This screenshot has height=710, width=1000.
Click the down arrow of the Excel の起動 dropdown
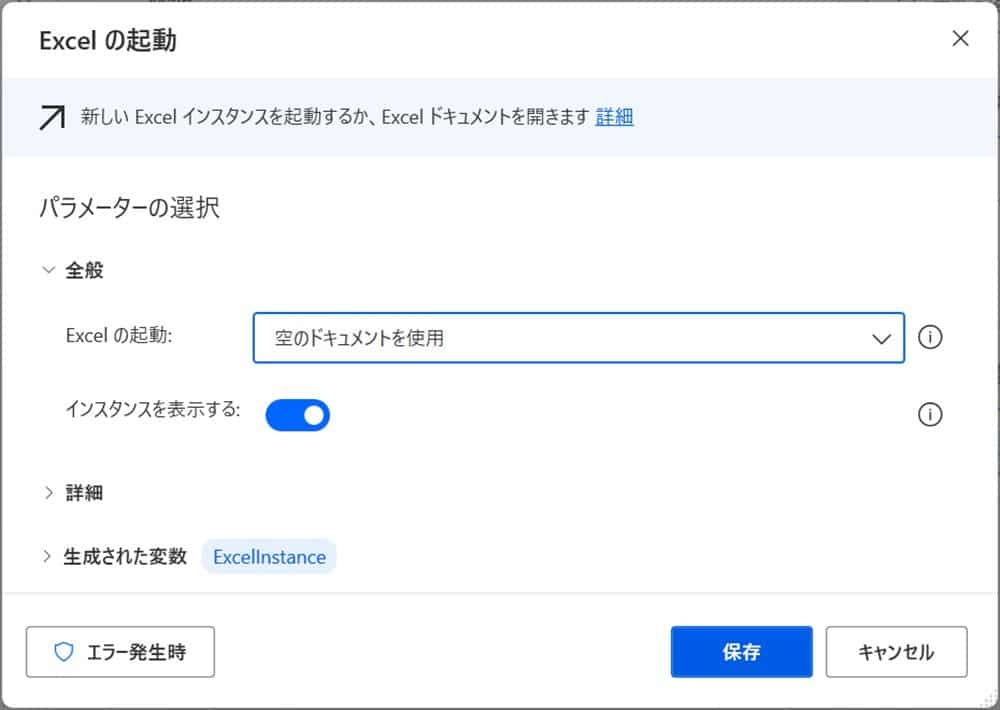click(881, 339)
